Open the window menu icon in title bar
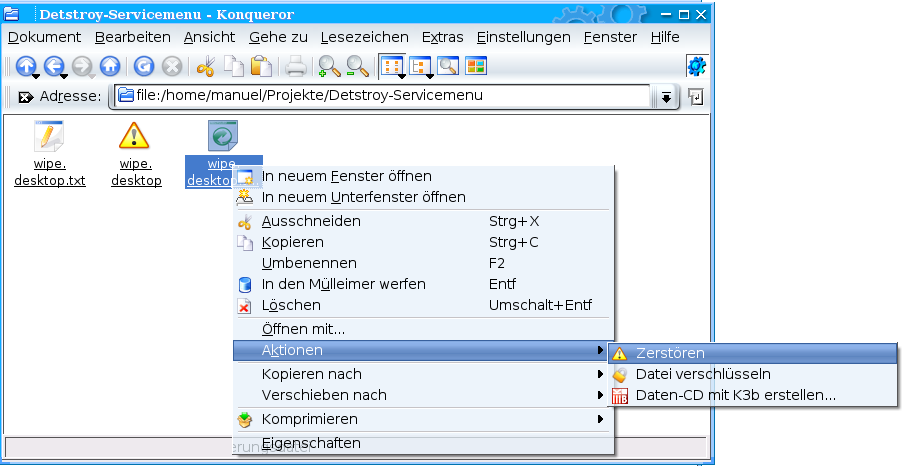 pyautogui.click(x=12, y=14)
